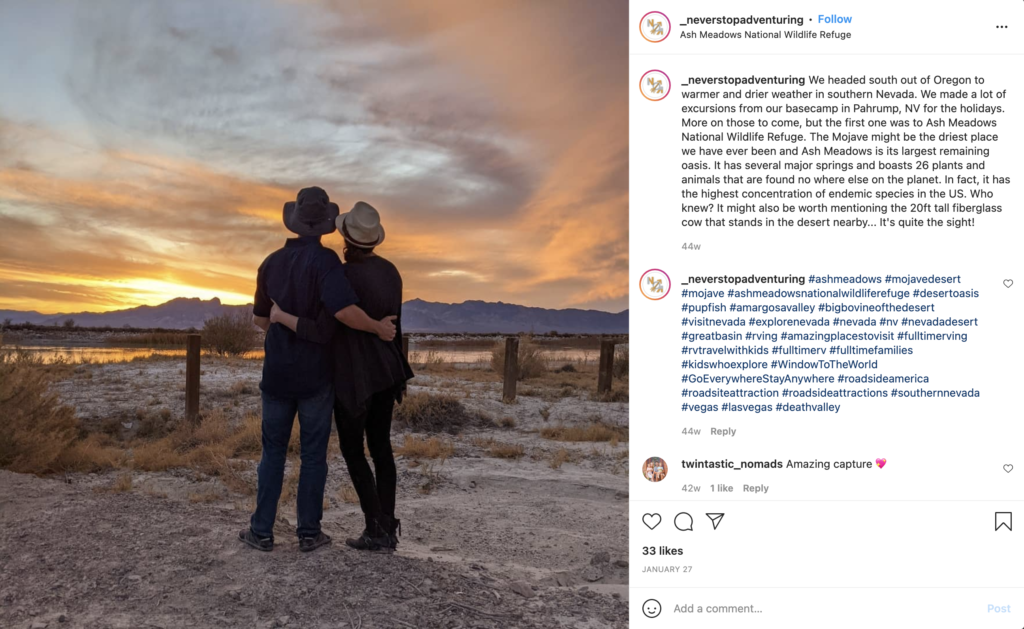Viewport: 1024px width, 629px height.
Task: Open the three-dot more options menu
Action: pos(1001,27)
